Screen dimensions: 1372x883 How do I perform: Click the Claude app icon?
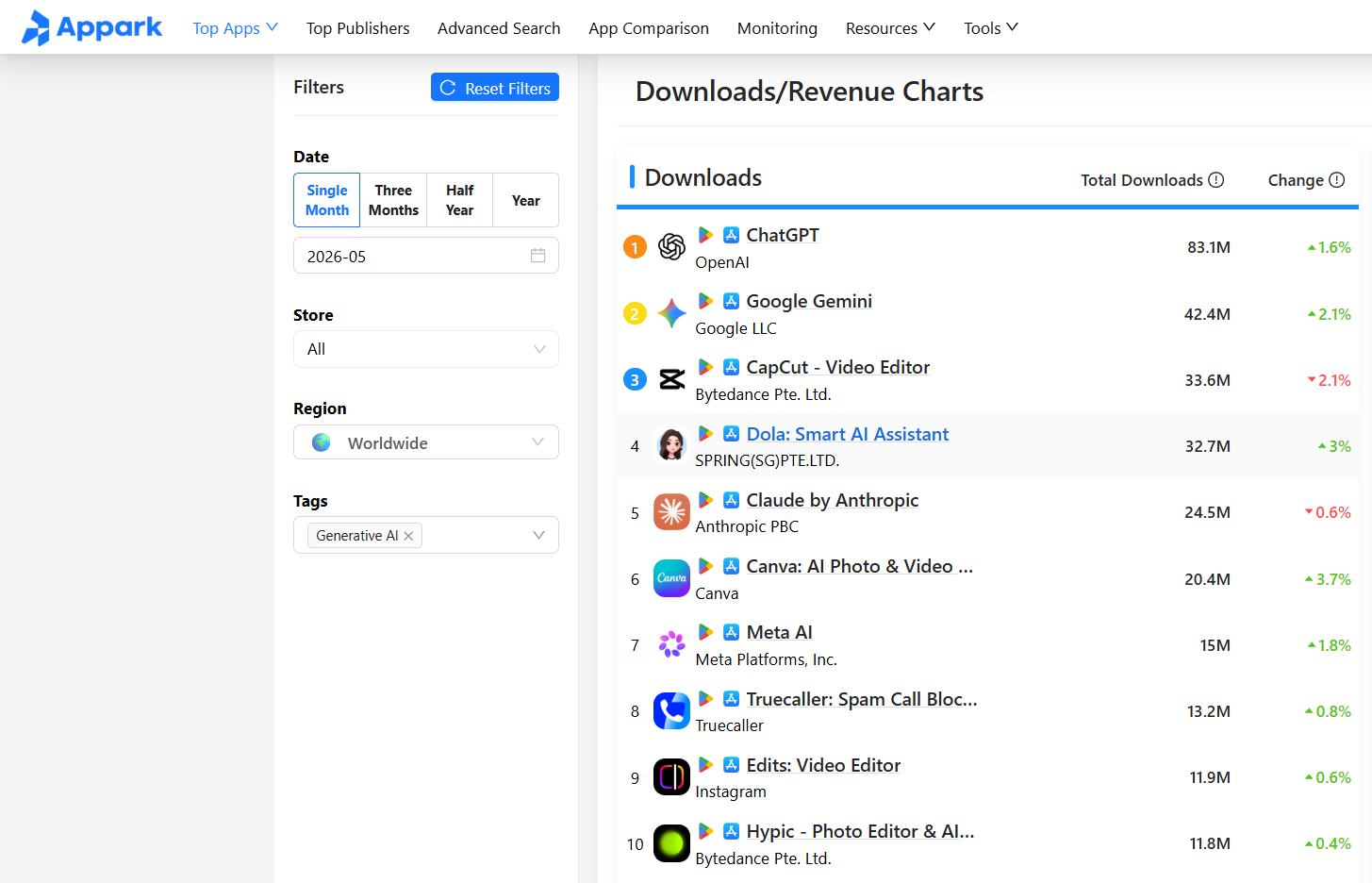pos(671,512)
